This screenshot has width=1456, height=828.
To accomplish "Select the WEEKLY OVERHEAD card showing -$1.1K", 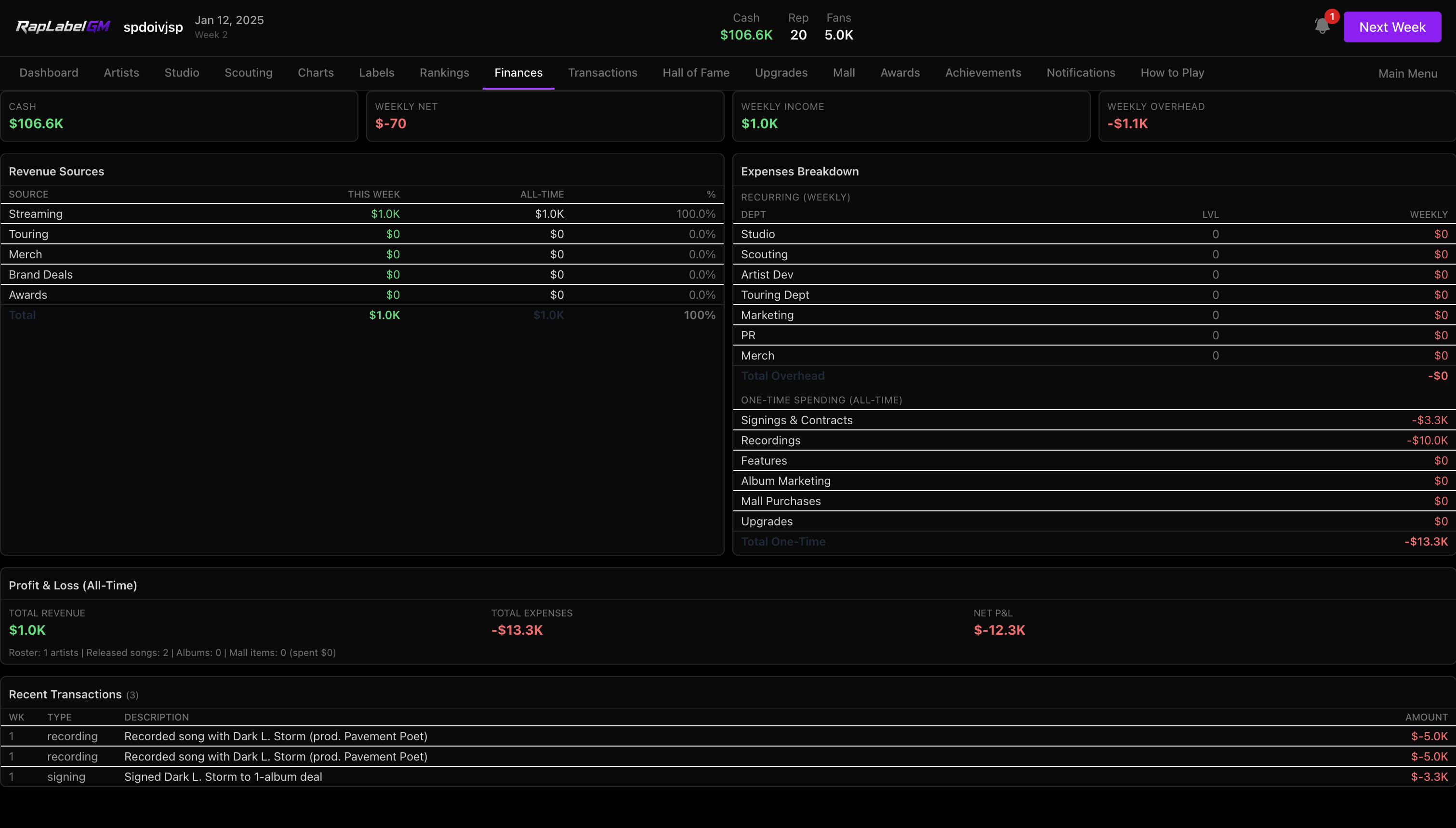I will coord(1277,116).
